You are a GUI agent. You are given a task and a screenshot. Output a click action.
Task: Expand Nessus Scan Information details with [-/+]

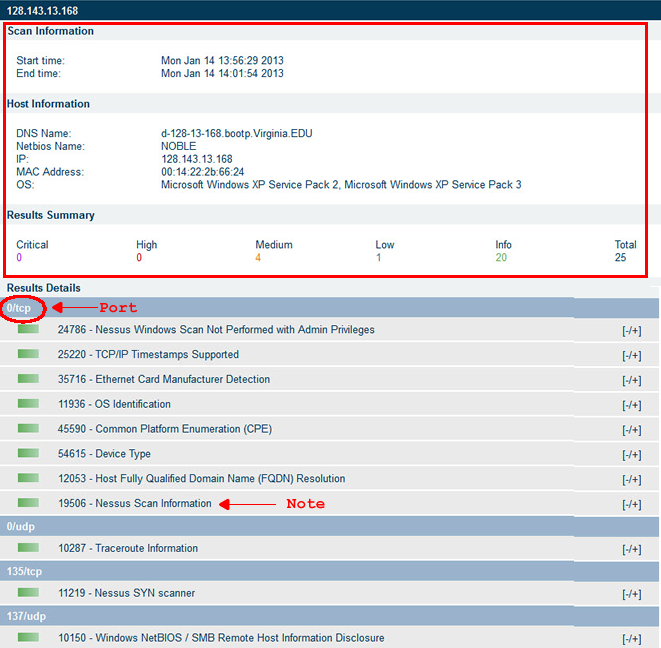(631, 505)
